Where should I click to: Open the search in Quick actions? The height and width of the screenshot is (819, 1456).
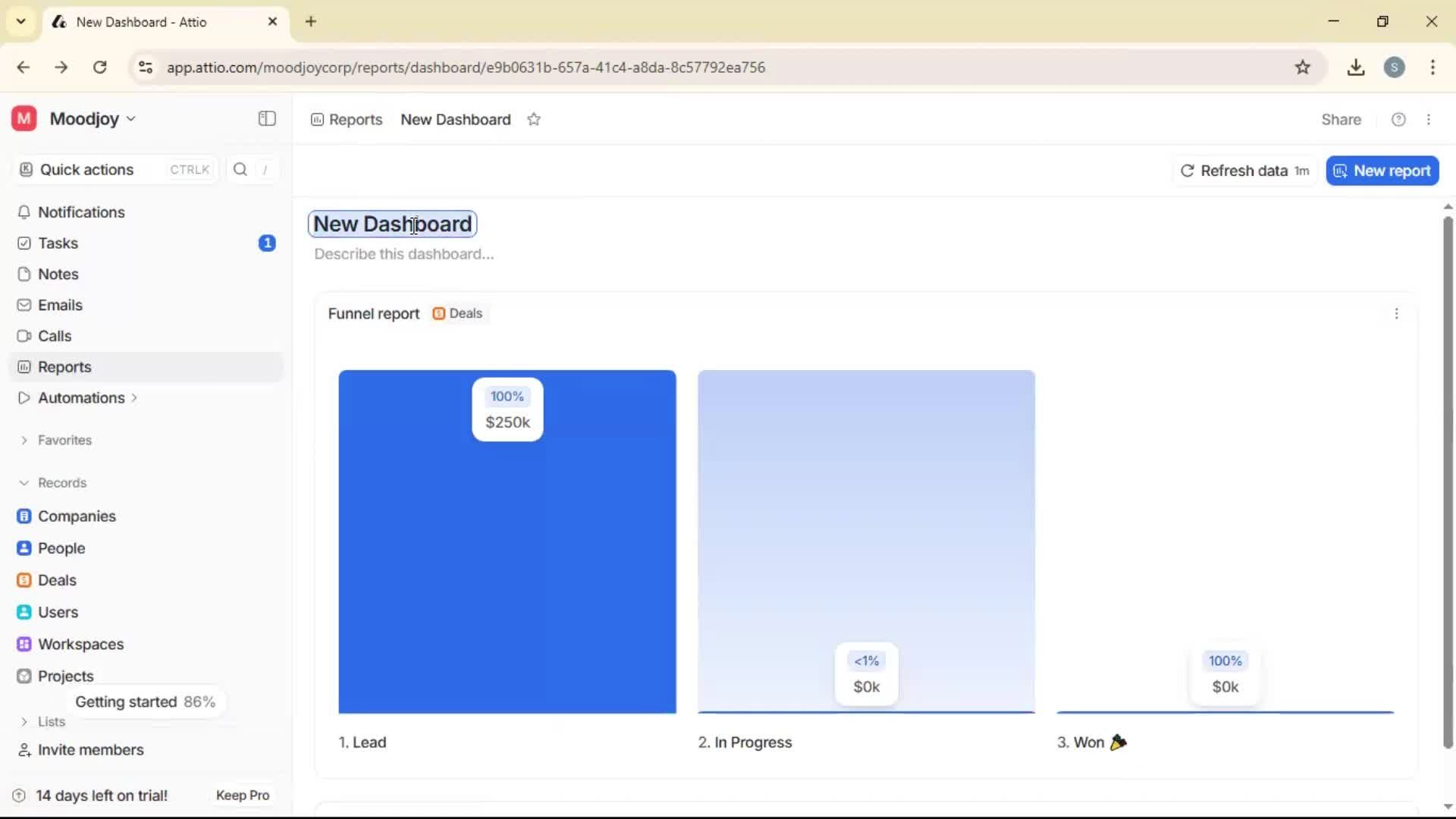click(x=240, y=169)
